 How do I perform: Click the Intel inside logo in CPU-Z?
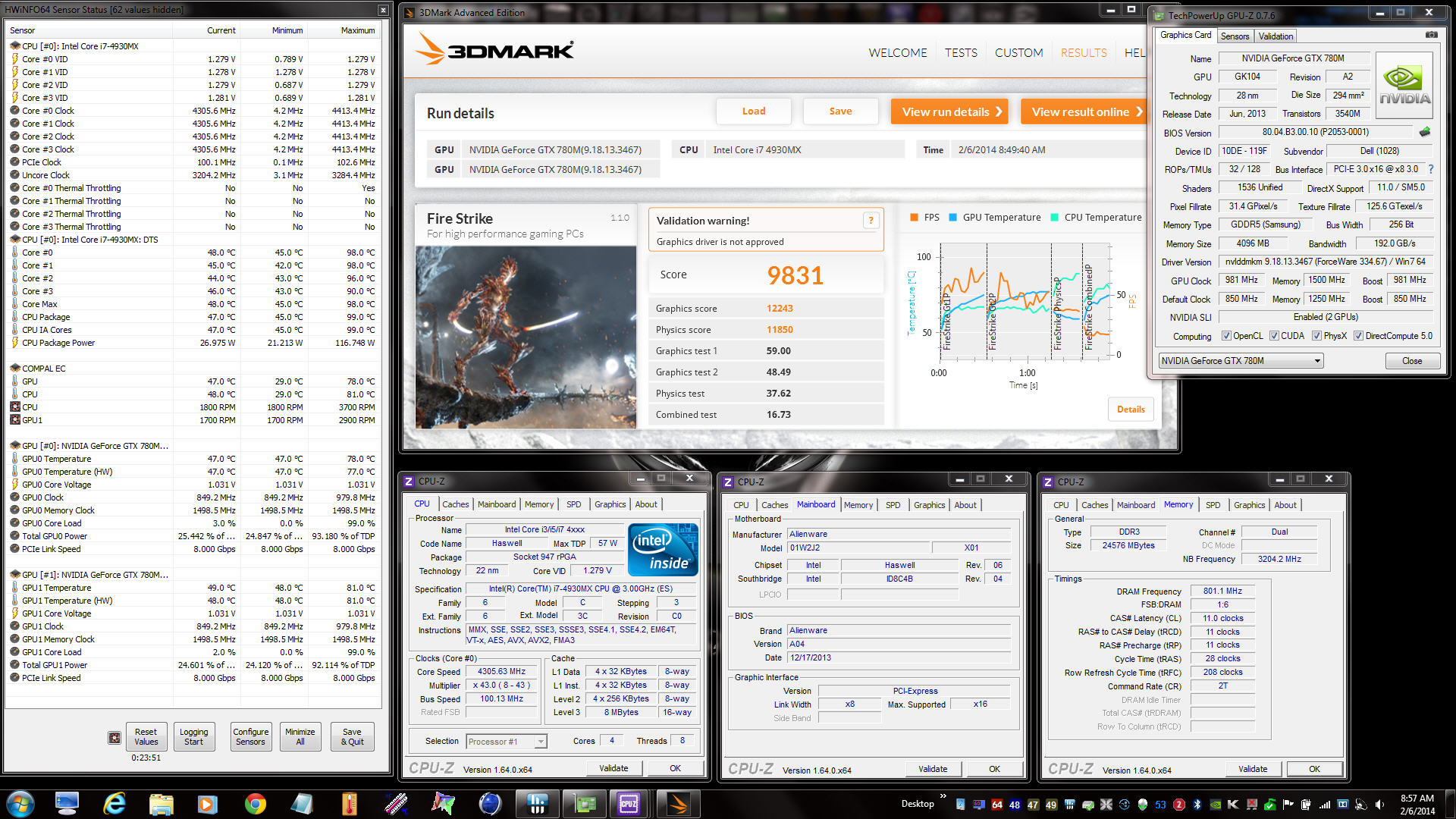click(663, 549)
